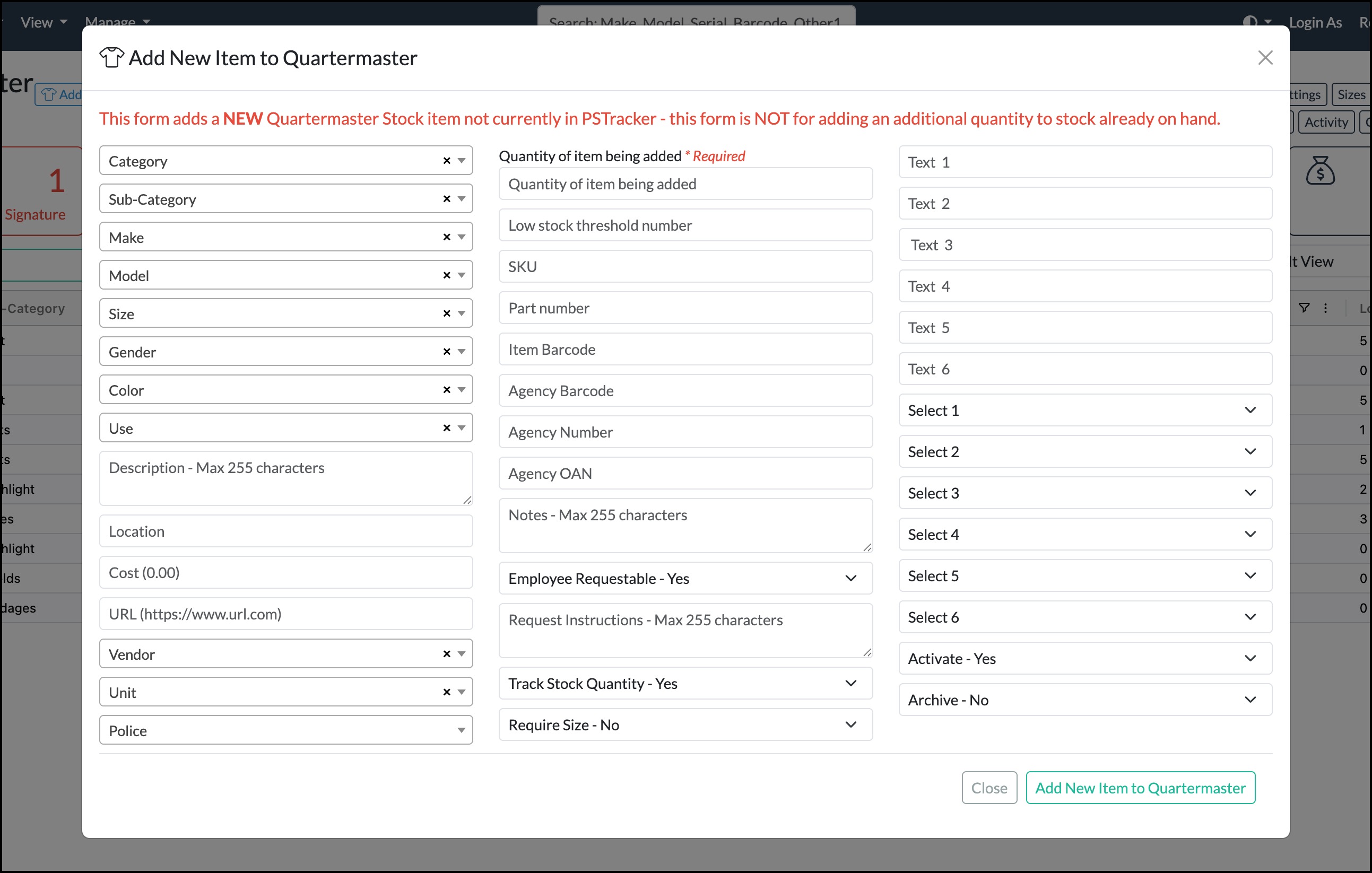The width and height of the screenshot is (1372, 873).
Task: Click Login As in the navbar
Action: pos(1315,22)
